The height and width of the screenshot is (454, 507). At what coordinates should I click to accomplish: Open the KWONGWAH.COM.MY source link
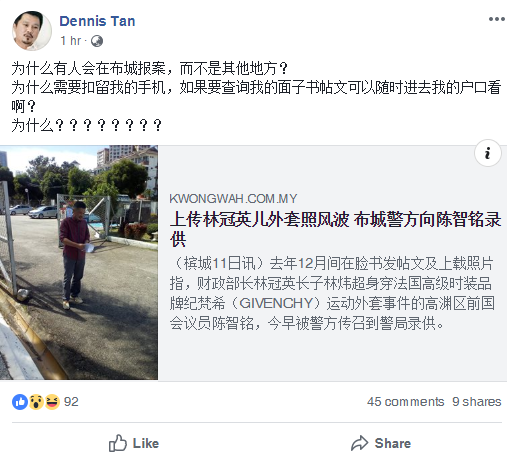point(233,199)
